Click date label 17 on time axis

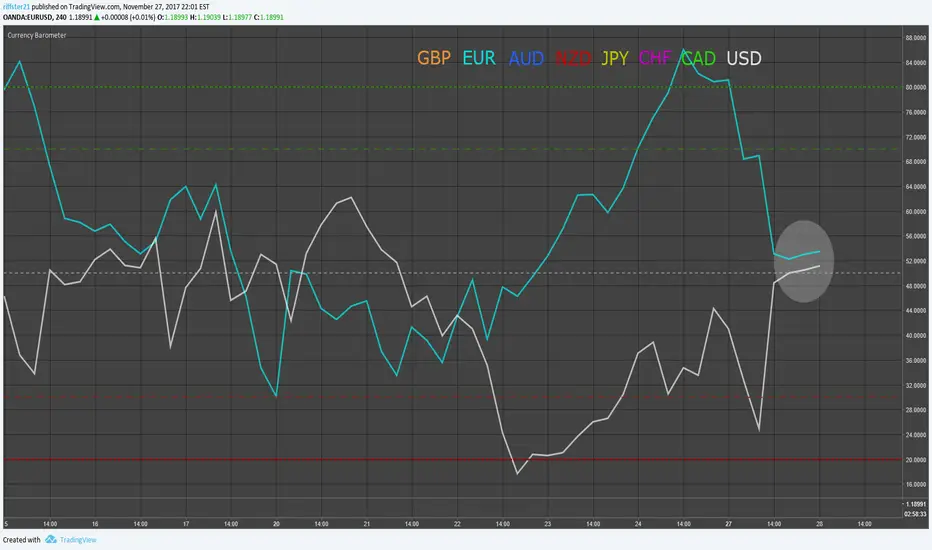tap(186, 524)
